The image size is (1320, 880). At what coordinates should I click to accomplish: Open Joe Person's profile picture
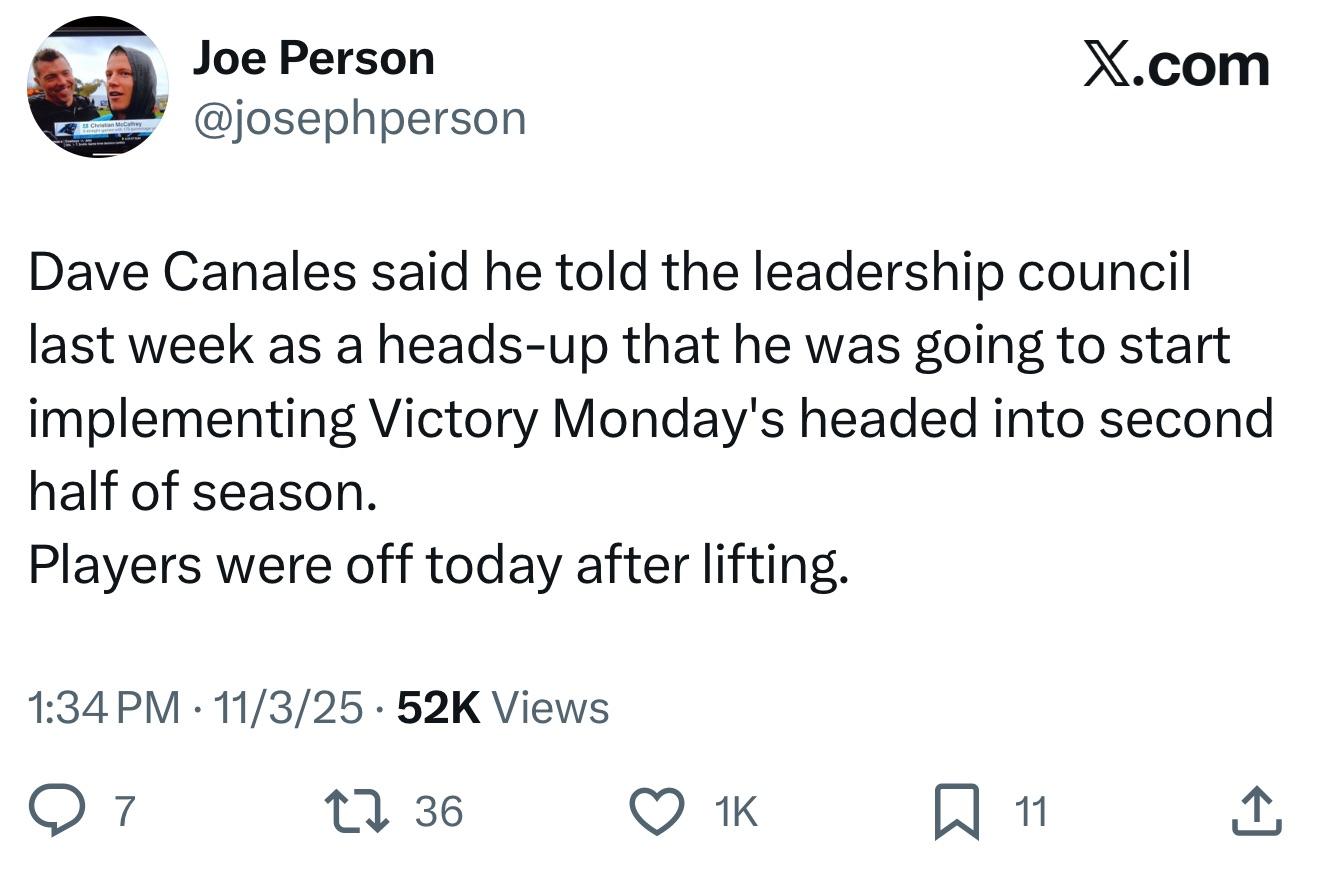[97, 89]
